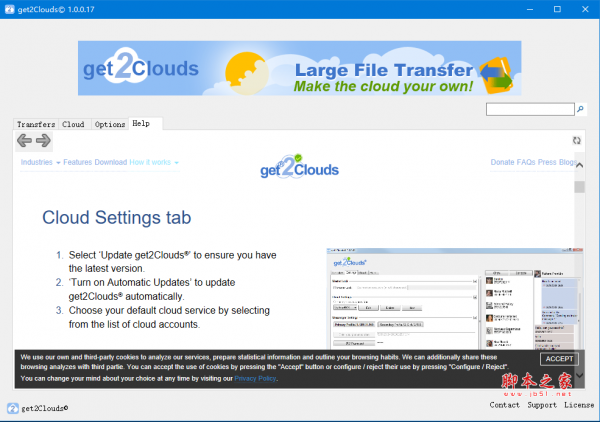Image resolution: width=600 pixels, height=422 pixels.
Task: Open the Privacy Policy link
Action: [255, 378]
